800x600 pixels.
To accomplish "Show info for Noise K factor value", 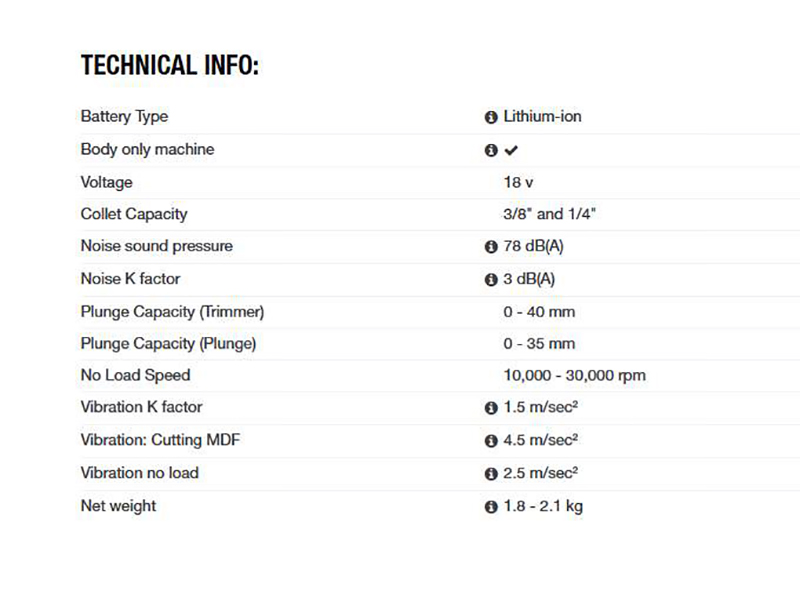I will point(491,279).
